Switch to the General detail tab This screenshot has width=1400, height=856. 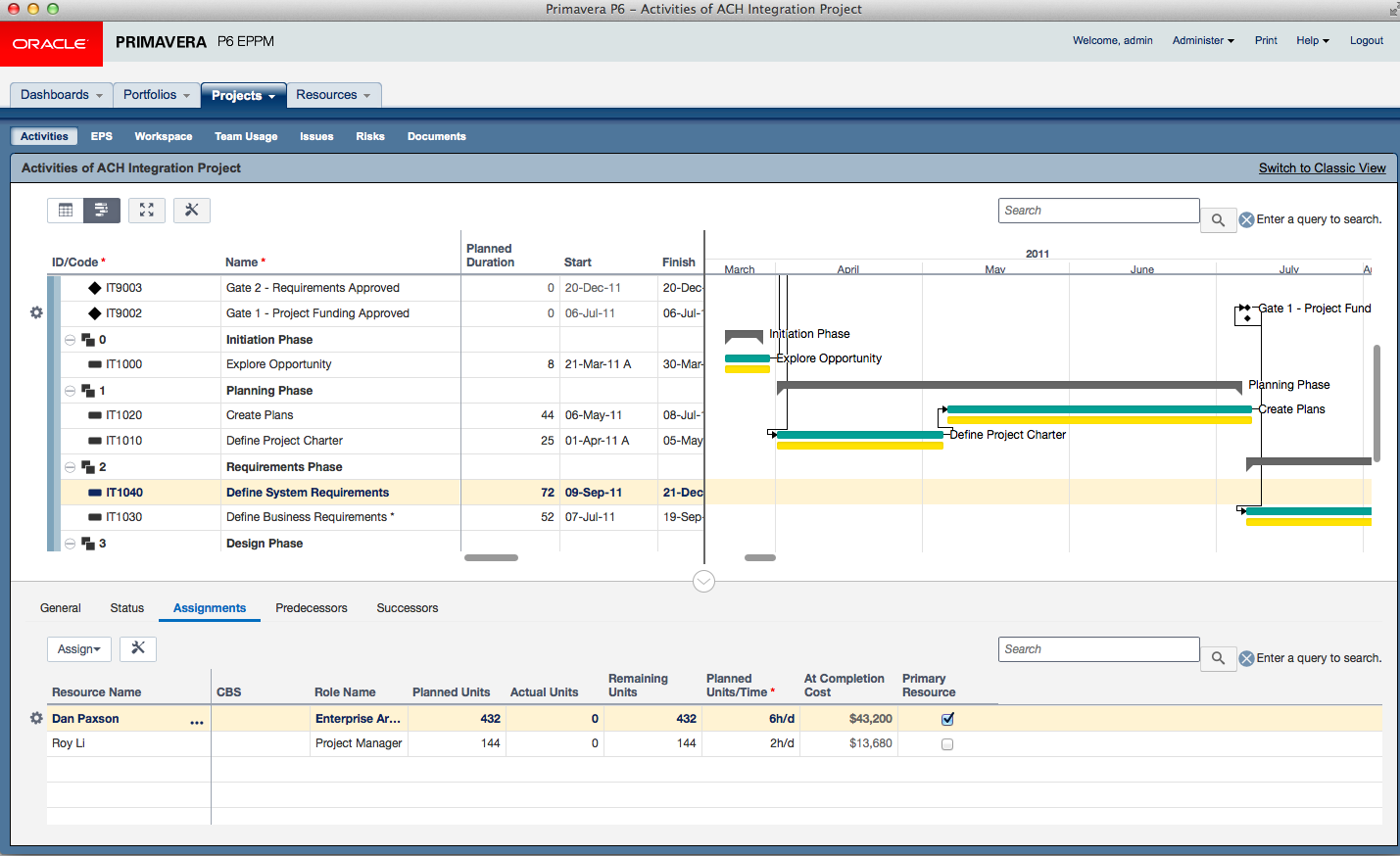(x=61, y=608)
